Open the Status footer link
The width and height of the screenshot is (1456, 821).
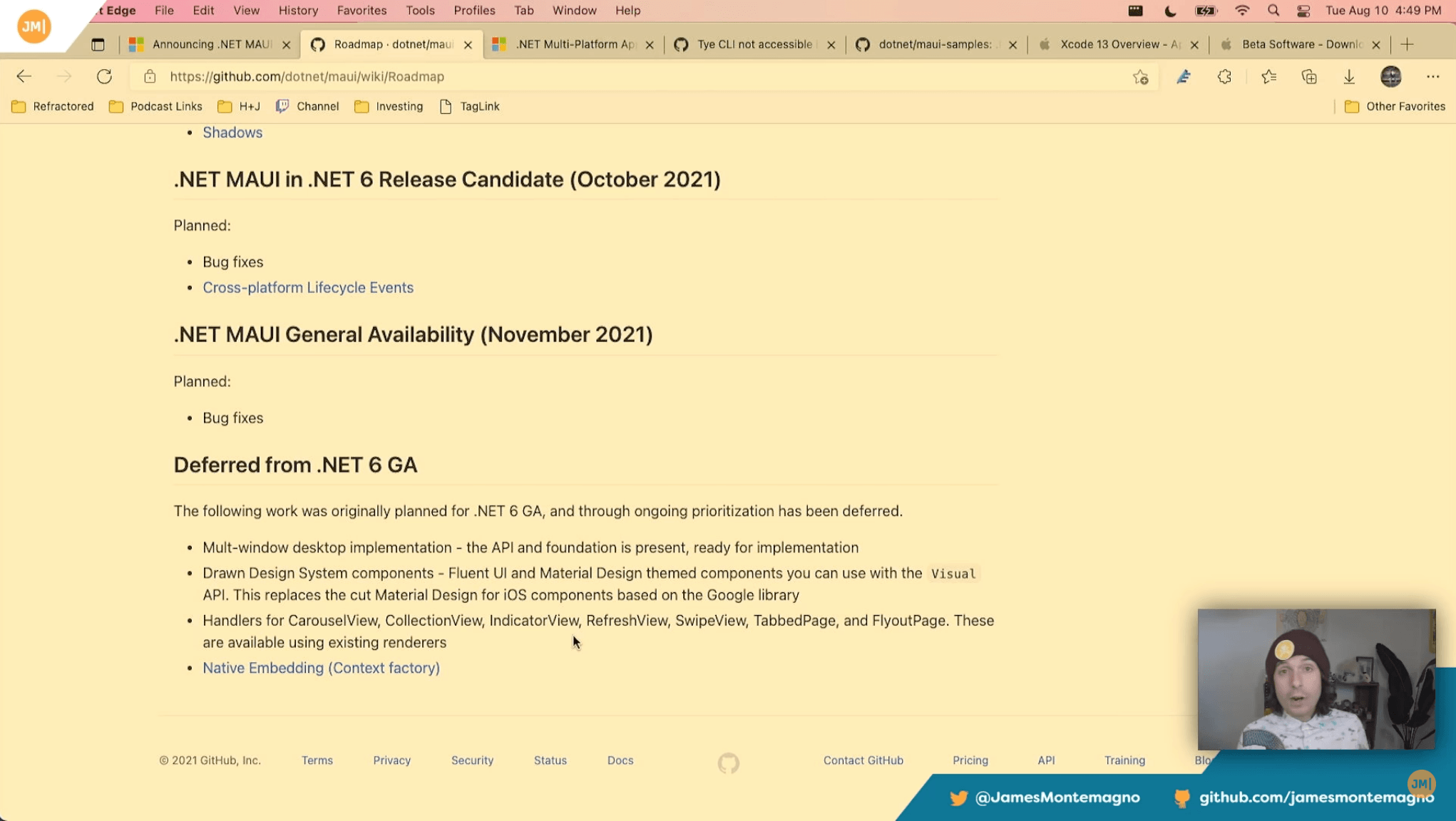(x=550, y=760)
